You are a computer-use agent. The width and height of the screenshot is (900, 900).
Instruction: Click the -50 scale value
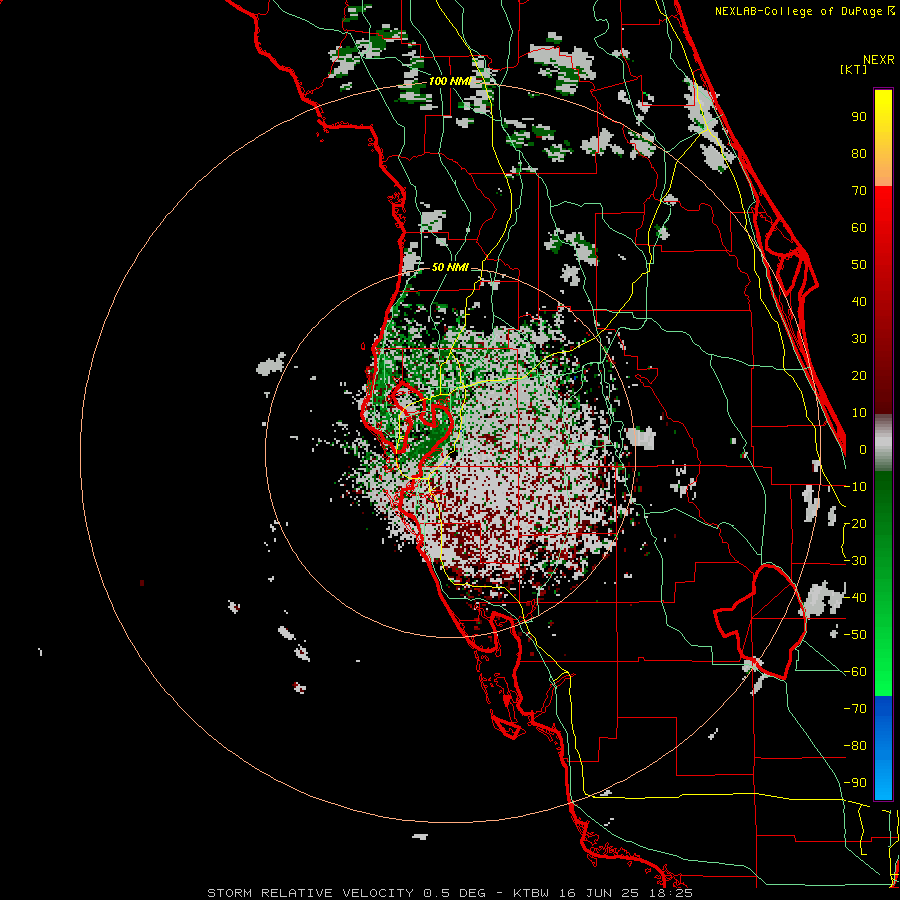pyautogui.click(x=855, y=635)
